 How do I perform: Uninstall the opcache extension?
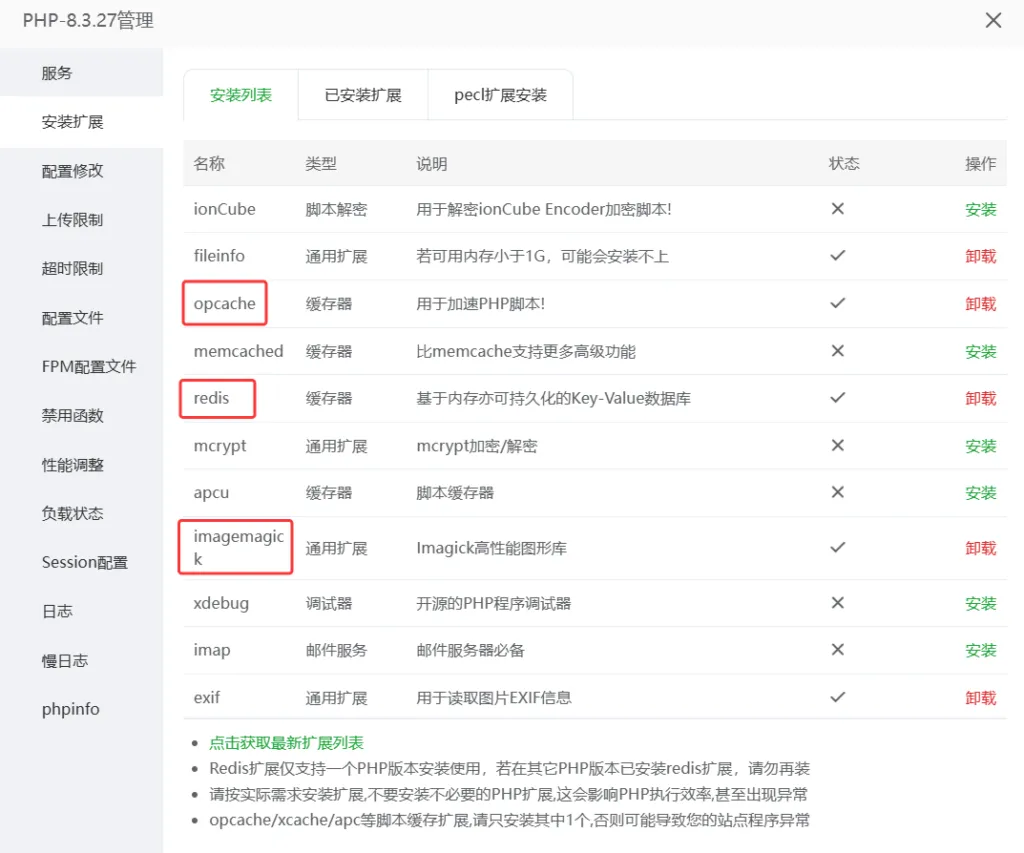[x=980, y=304]
